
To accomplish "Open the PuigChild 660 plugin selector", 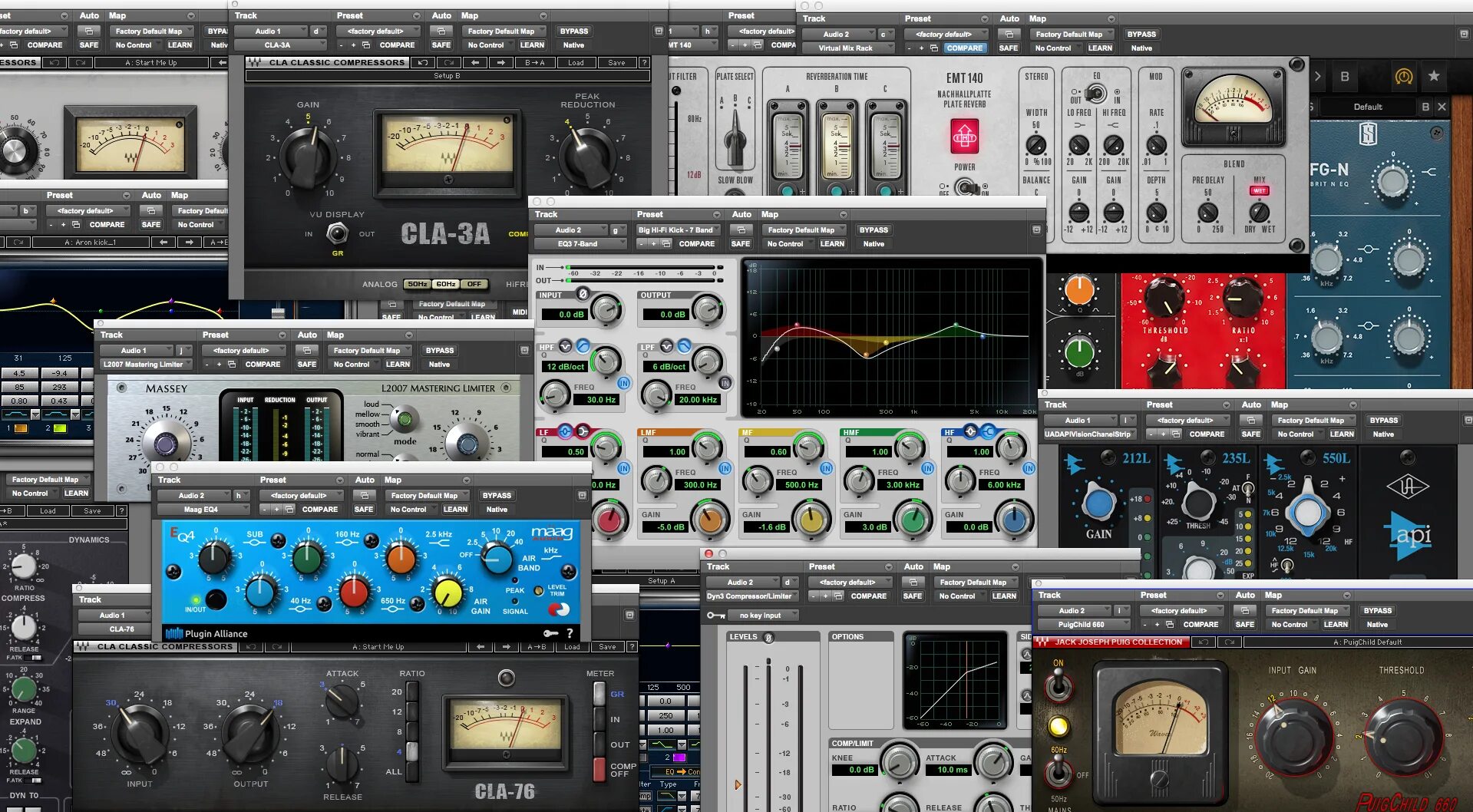I will coord(1083,625).
